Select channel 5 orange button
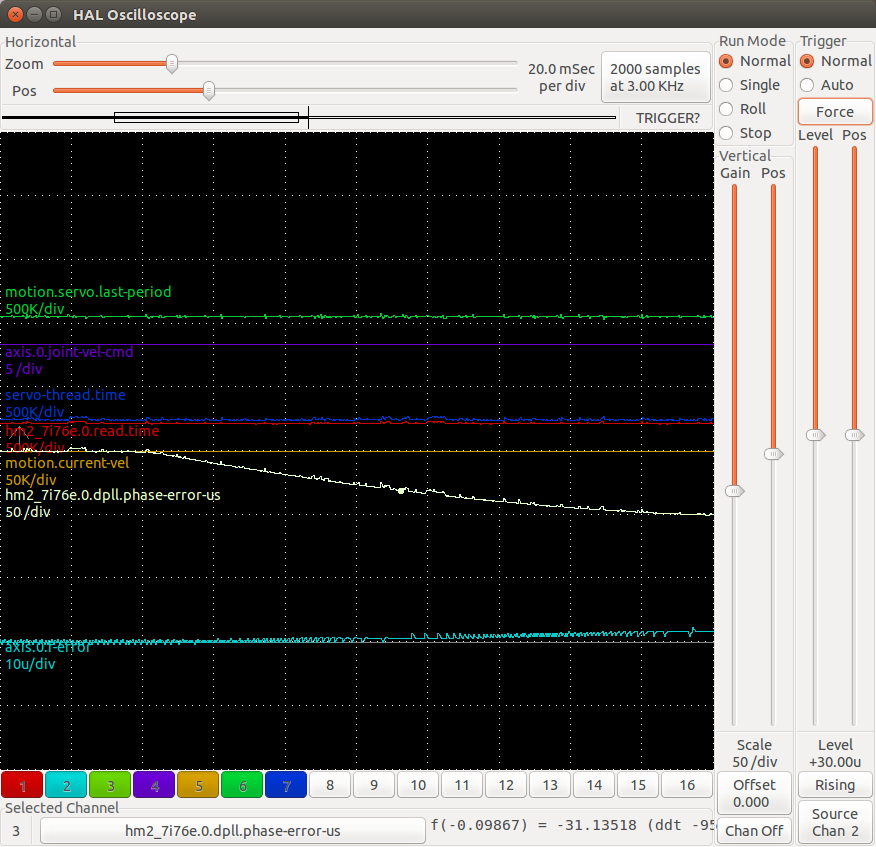 click(198, 786)
